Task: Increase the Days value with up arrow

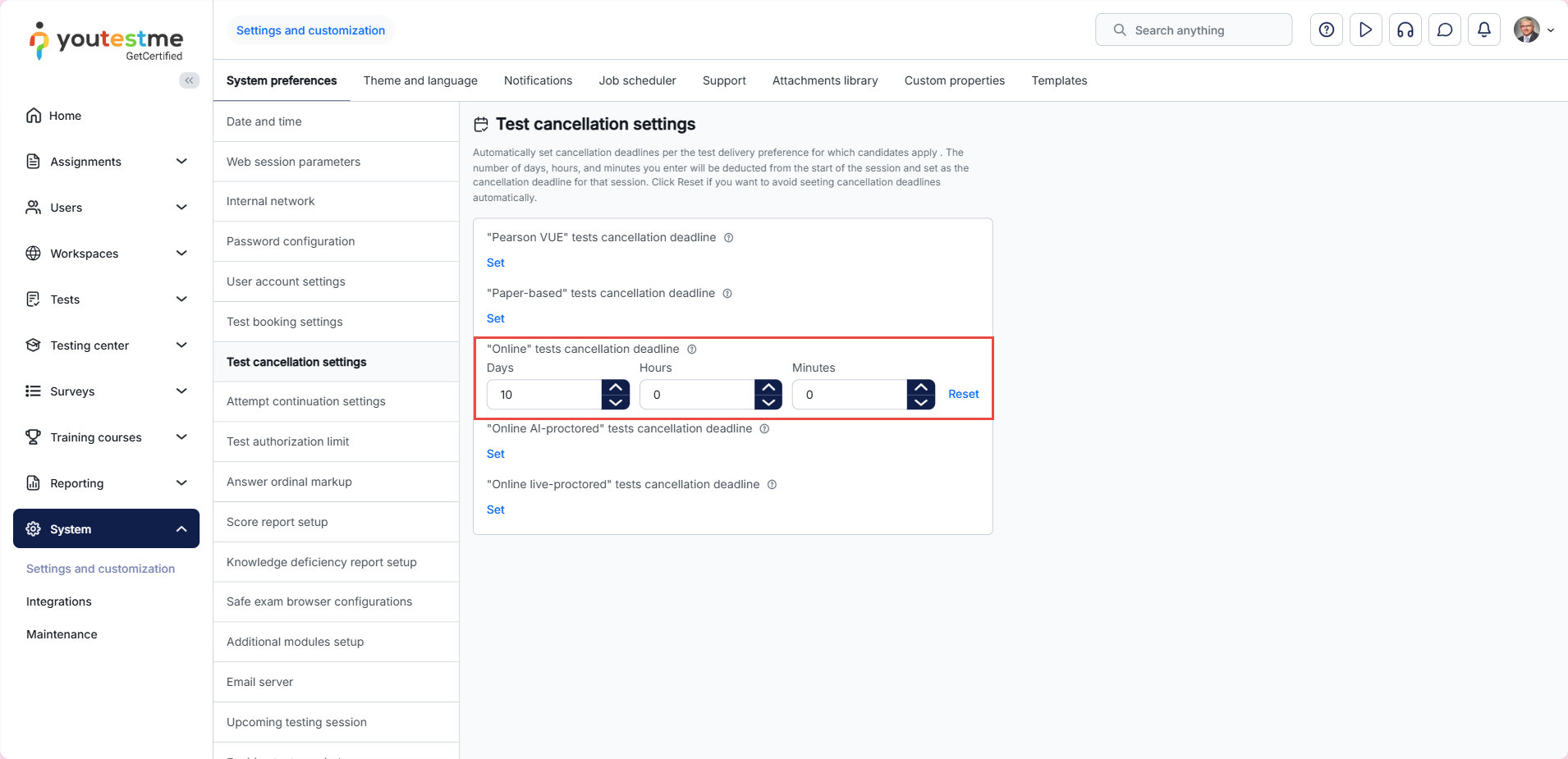Action: click(x=616, y=387)
